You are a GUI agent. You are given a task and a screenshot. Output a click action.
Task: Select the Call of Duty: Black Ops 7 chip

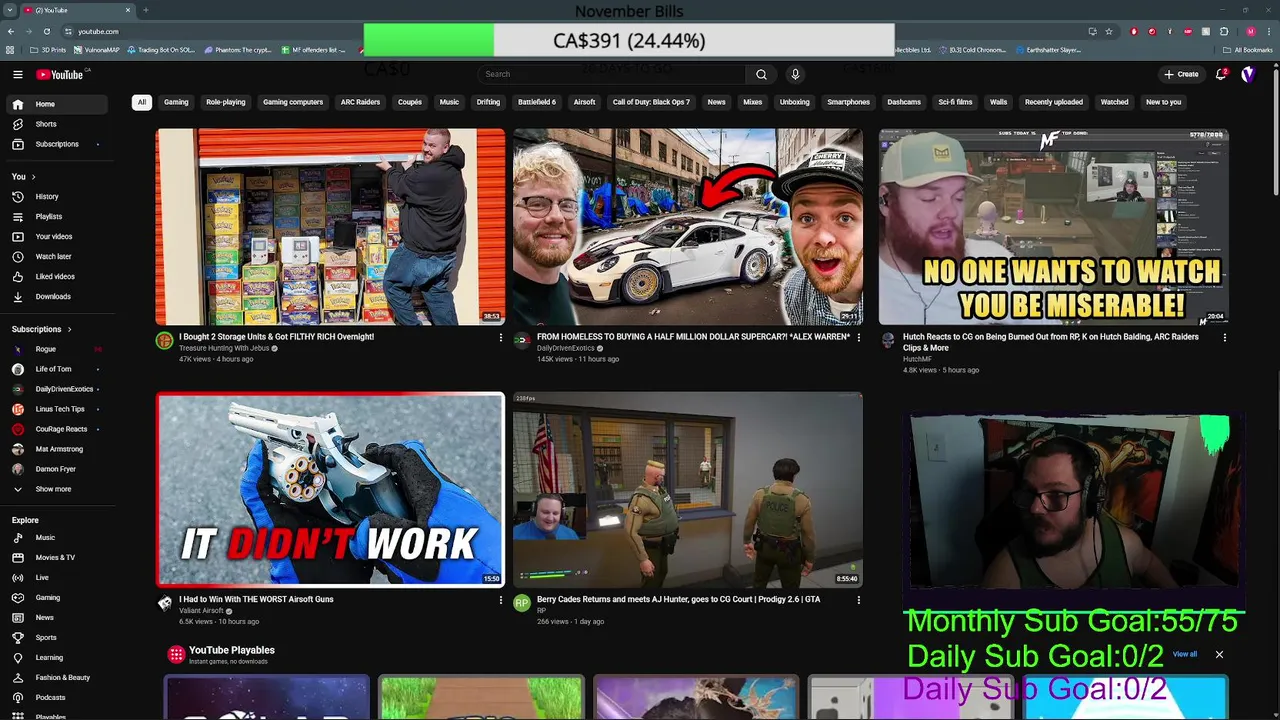651,102
